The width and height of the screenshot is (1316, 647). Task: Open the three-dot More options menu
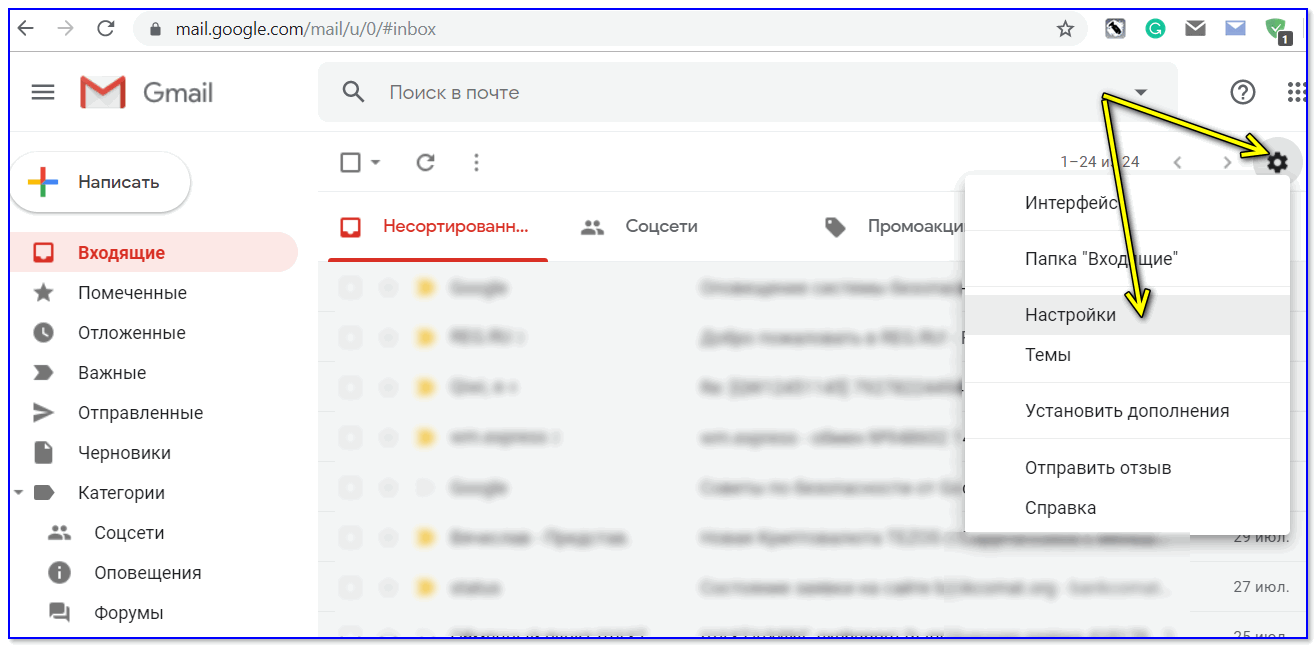[x=476, y=162]
